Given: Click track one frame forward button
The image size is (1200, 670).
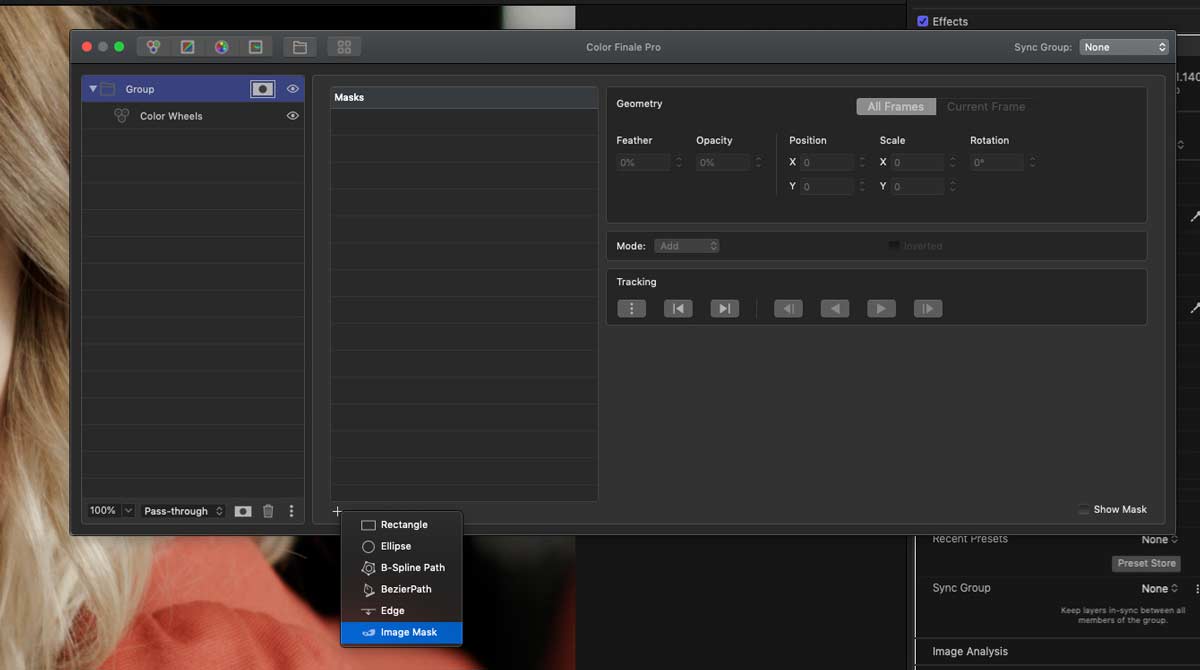Looking at the screenshot, I should 928,308.
